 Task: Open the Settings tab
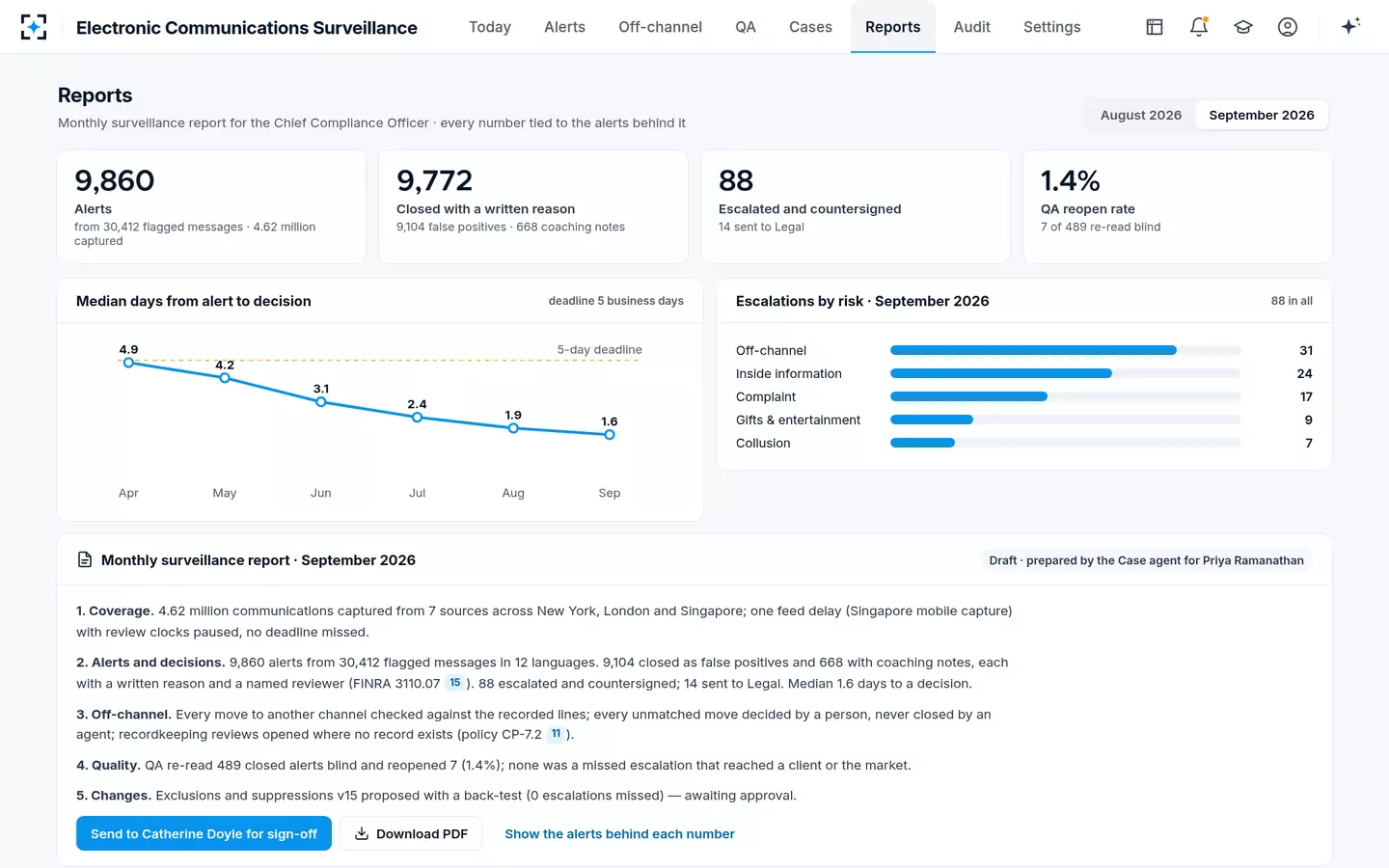1052,27
